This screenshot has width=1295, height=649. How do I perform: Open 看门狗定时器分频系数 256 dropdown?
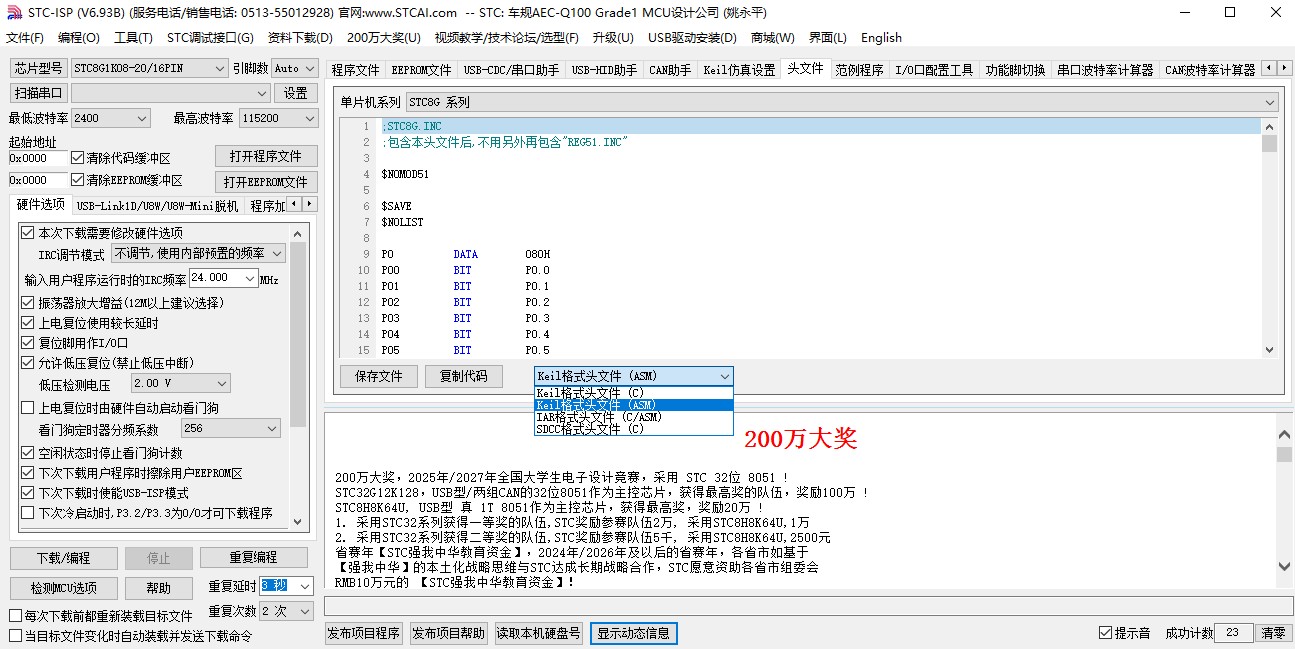230,428
